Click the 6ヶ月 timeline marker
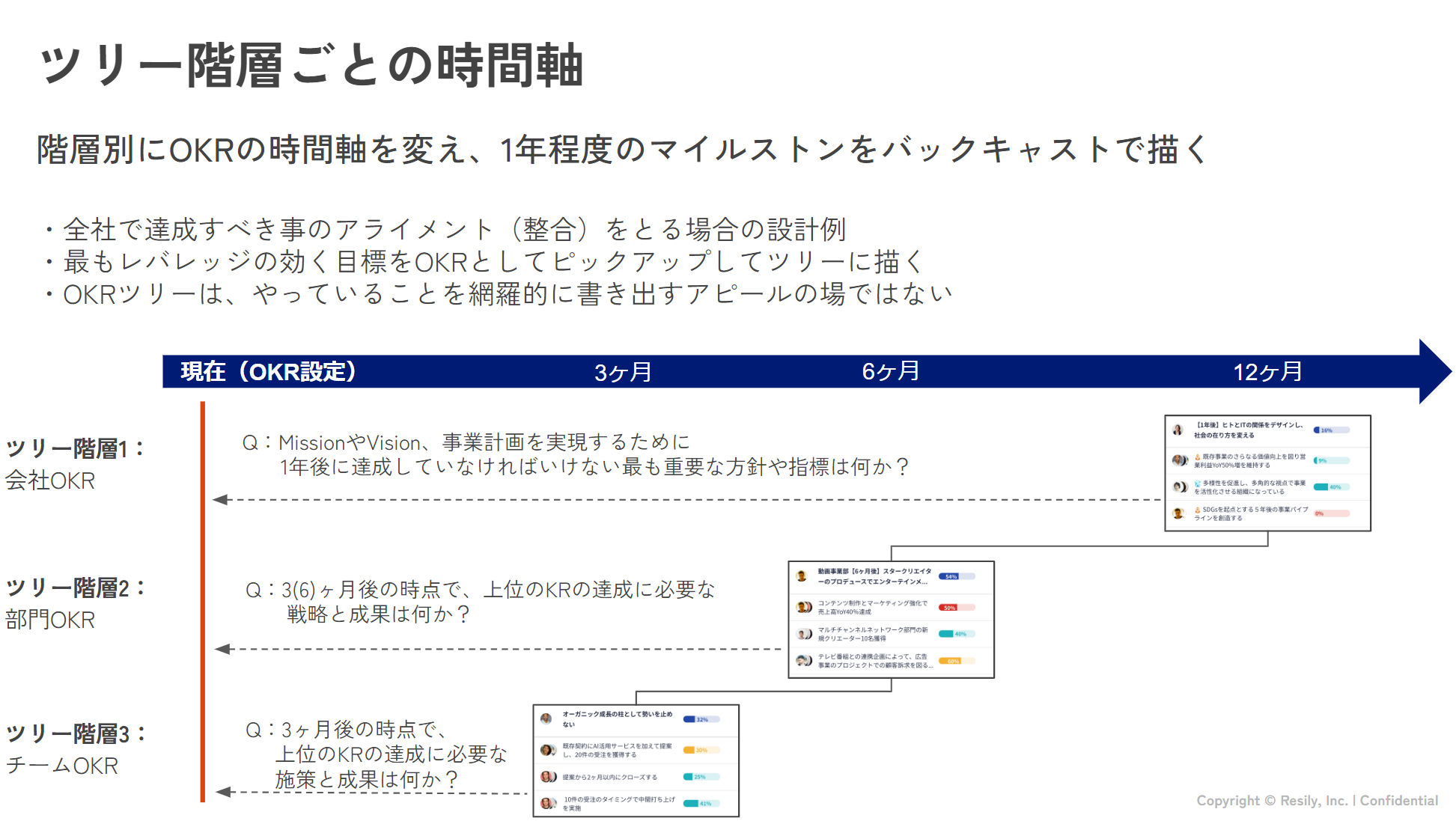 click(891, 371)
